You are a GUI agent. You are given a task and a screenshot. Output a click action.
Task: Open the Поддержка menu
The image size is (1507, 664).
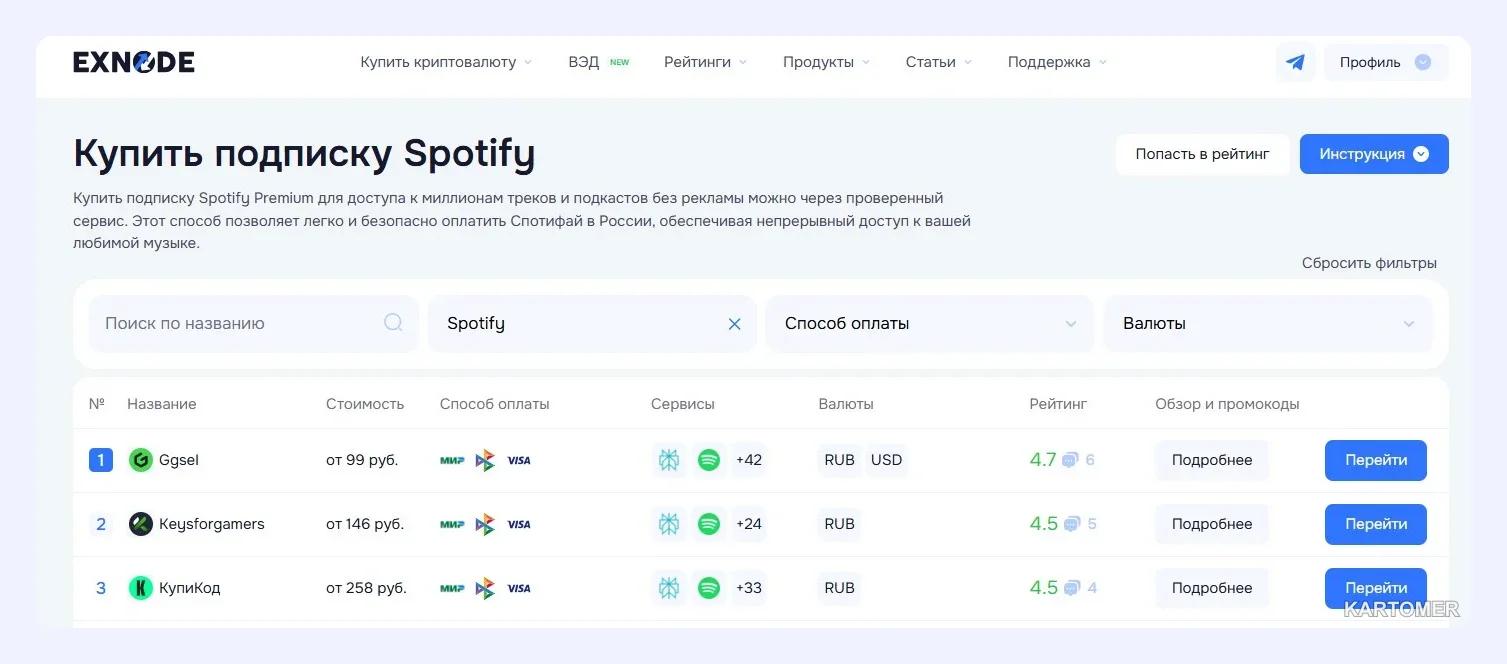pos(1058,62)
